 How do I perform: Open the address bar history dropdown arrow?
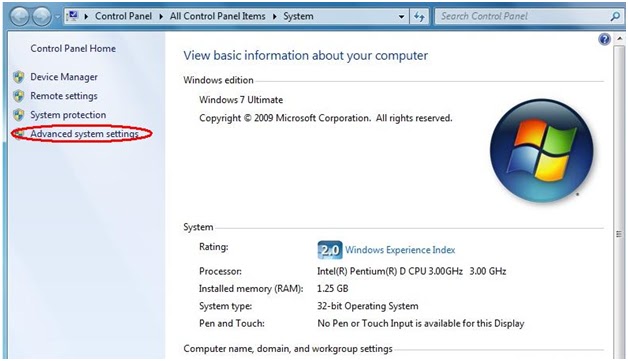[x=401, y=17]
